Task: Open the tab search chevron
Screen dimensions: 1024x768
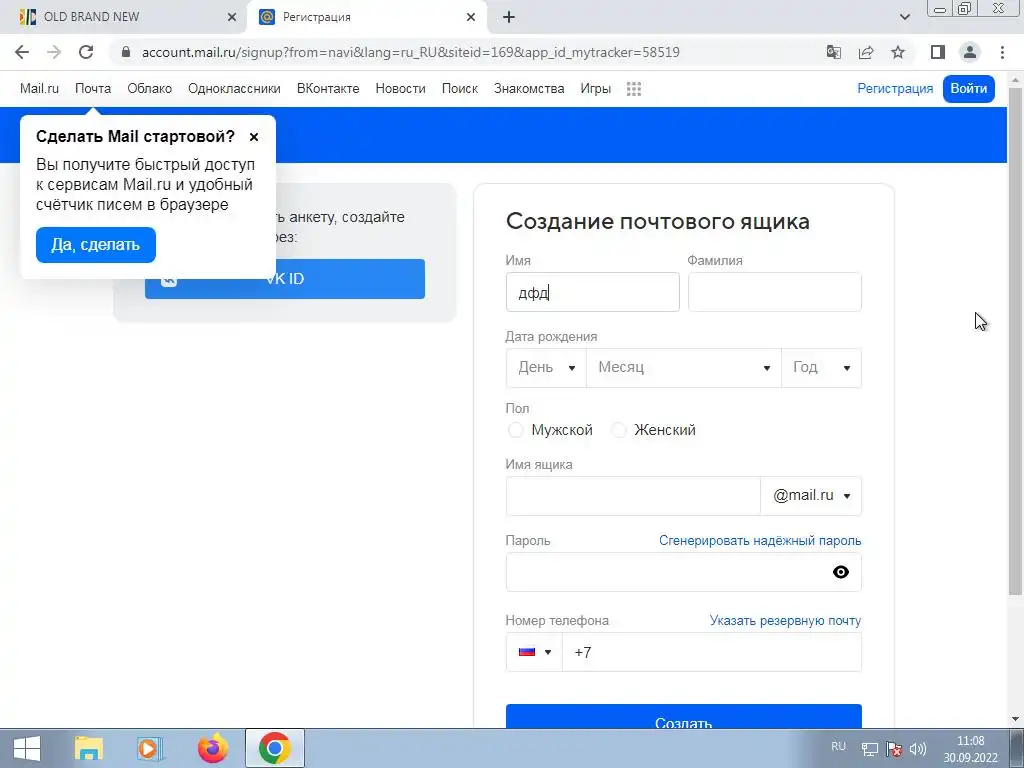Action: pyautogui.click(x=904, y=17)
